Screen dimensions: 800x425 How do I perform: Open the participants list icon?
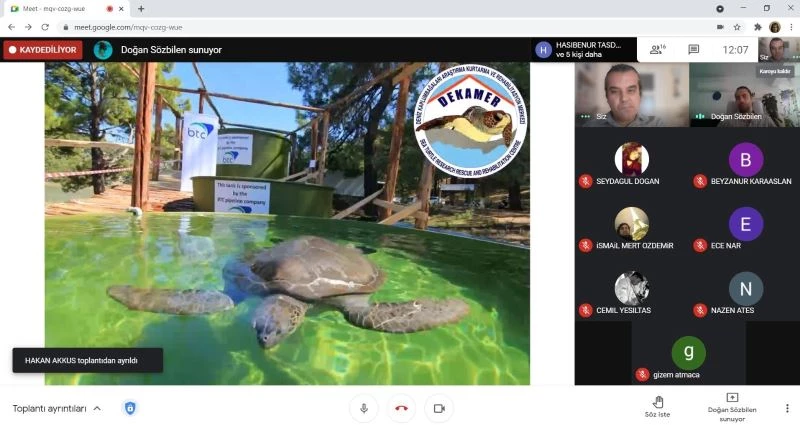pyautogui.click(x=656, y=49)
